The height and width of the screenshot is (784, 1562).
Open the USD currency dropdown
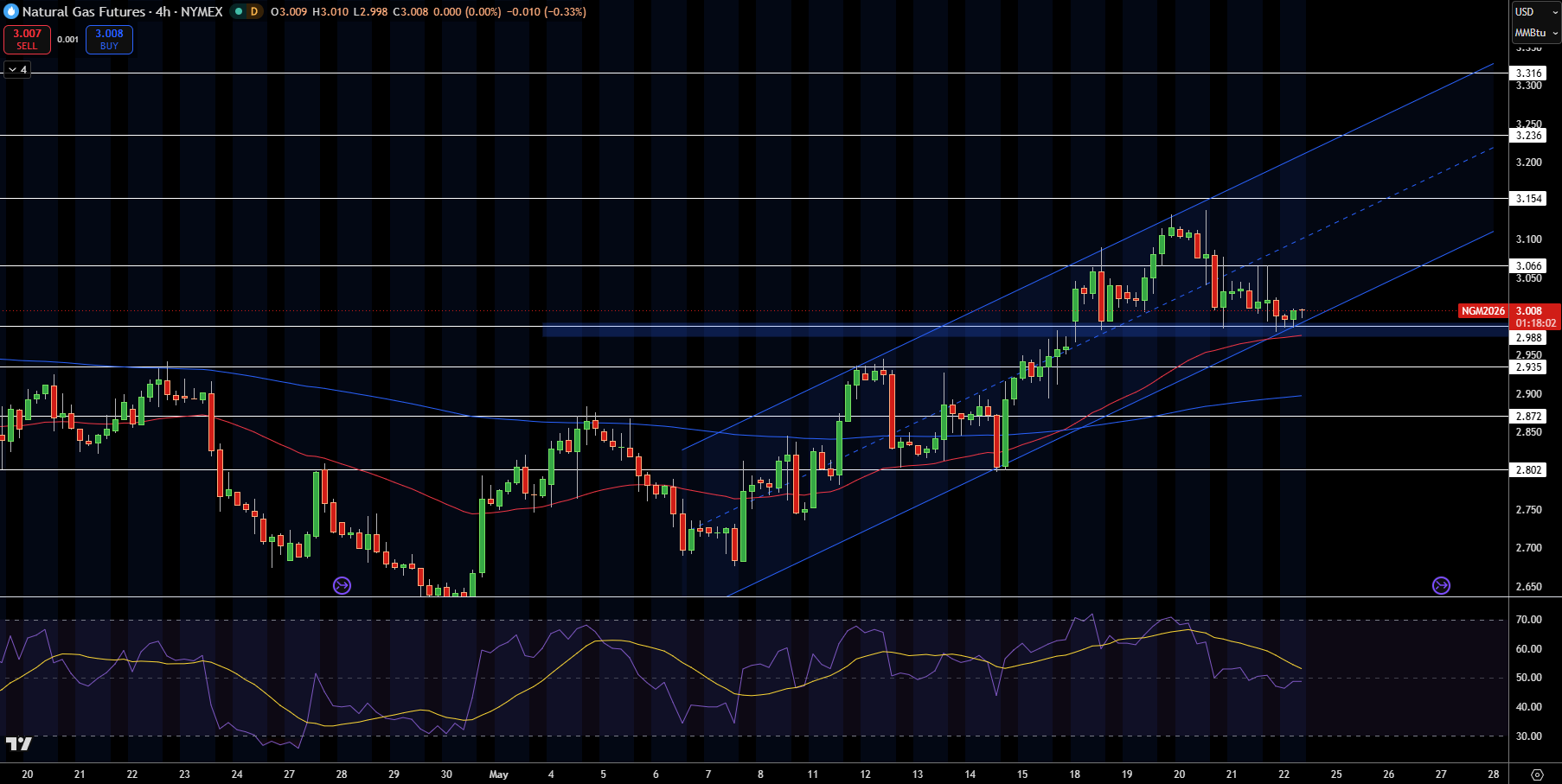click(x=1535, y=11)
